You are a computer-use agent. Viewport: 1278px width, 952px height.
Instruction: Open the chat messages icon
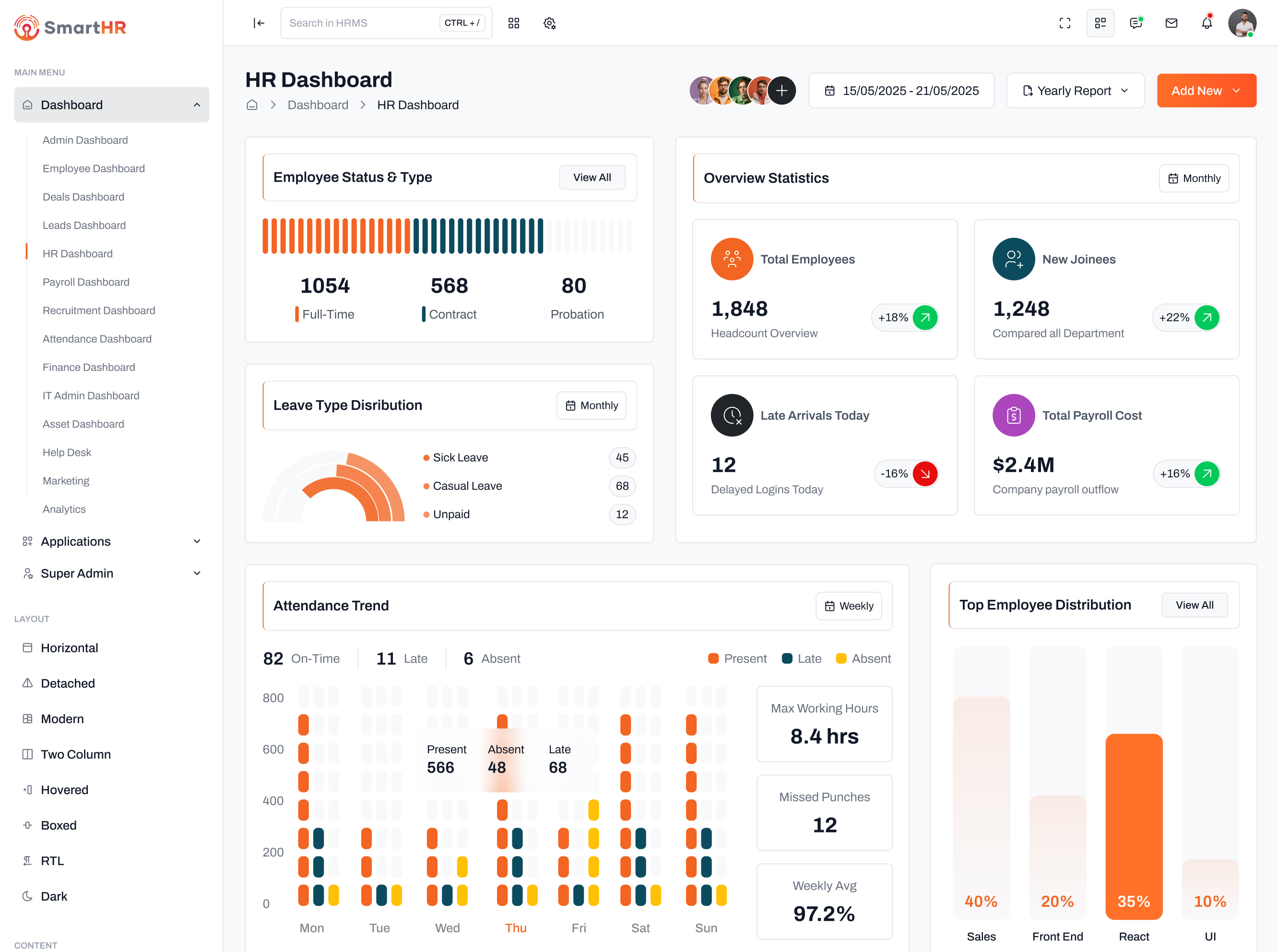click(x=1136, y=23)
